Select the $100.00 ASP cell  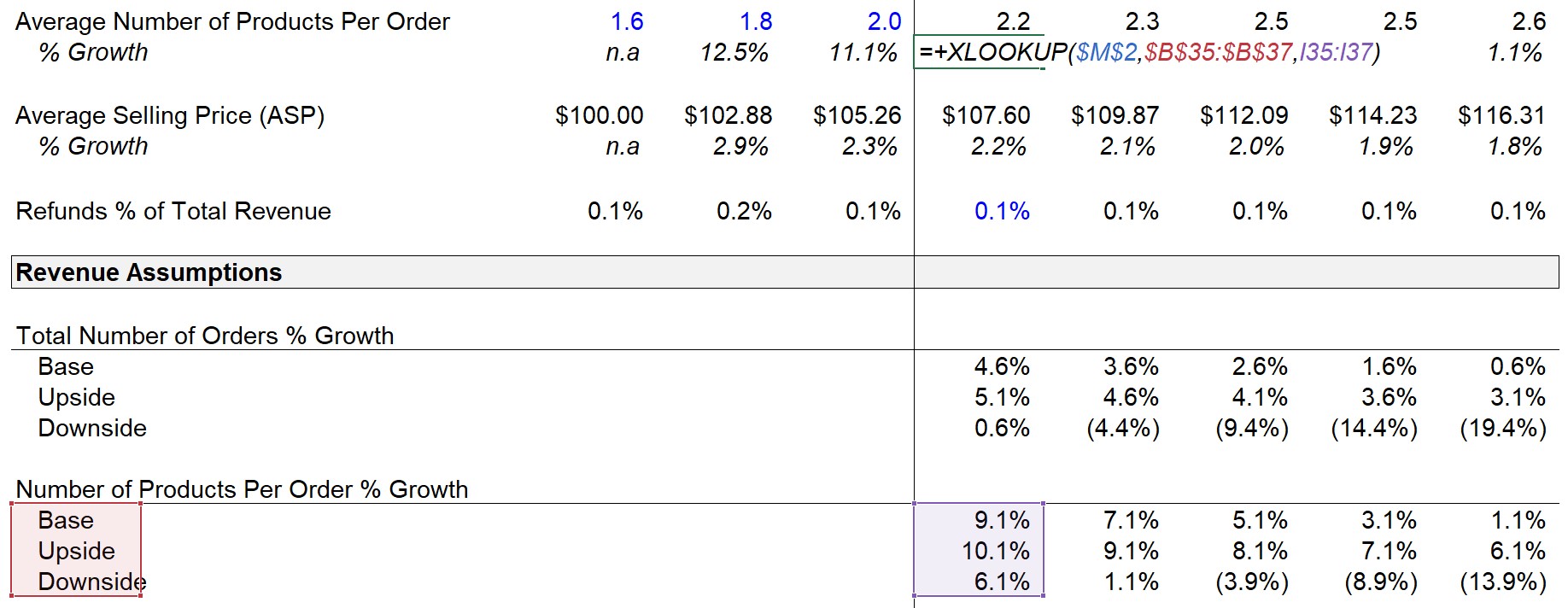click(599, 115)
